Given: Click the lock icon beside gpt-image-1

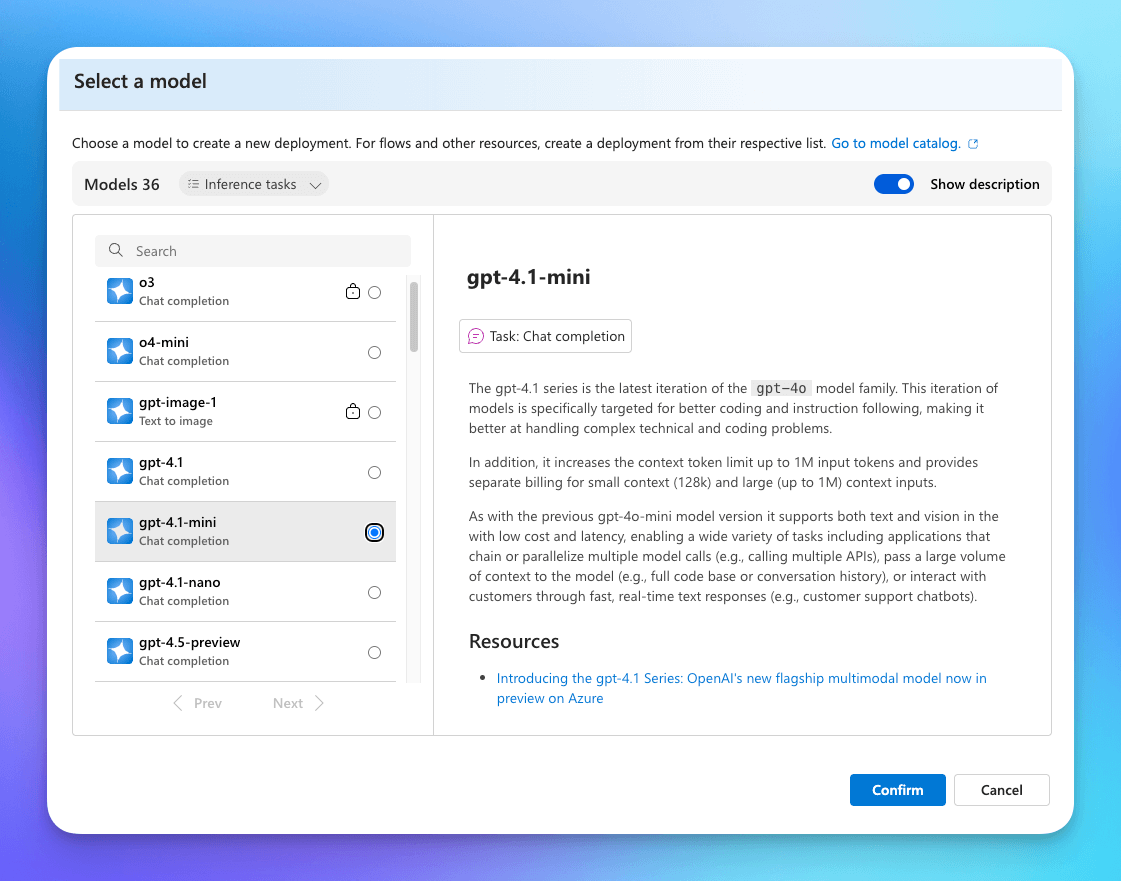Looking at the screenshot, I should (352, 412).
